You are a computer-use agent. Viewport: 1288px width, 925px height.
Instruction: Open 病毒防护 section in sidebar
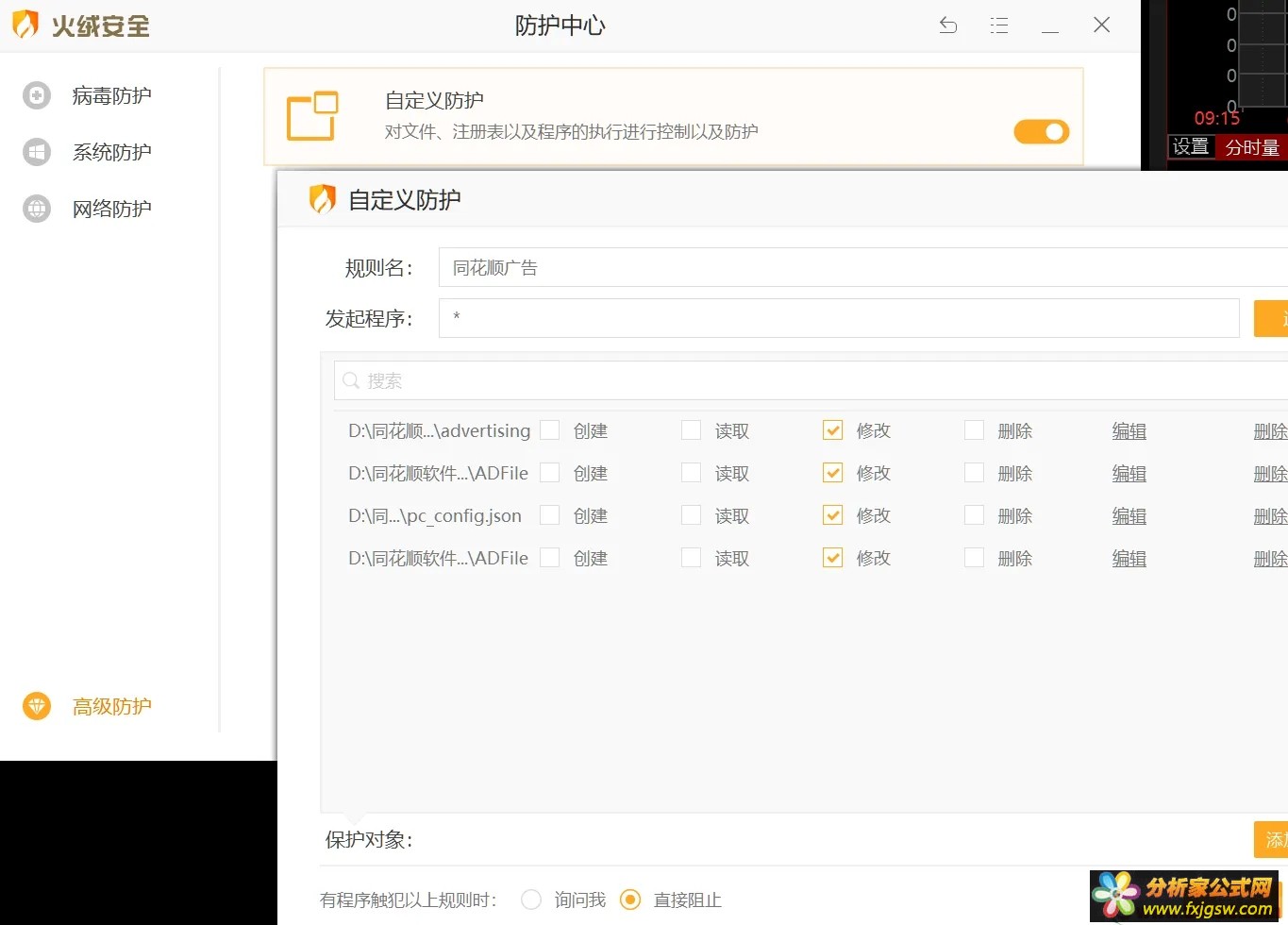click(112, 95)
